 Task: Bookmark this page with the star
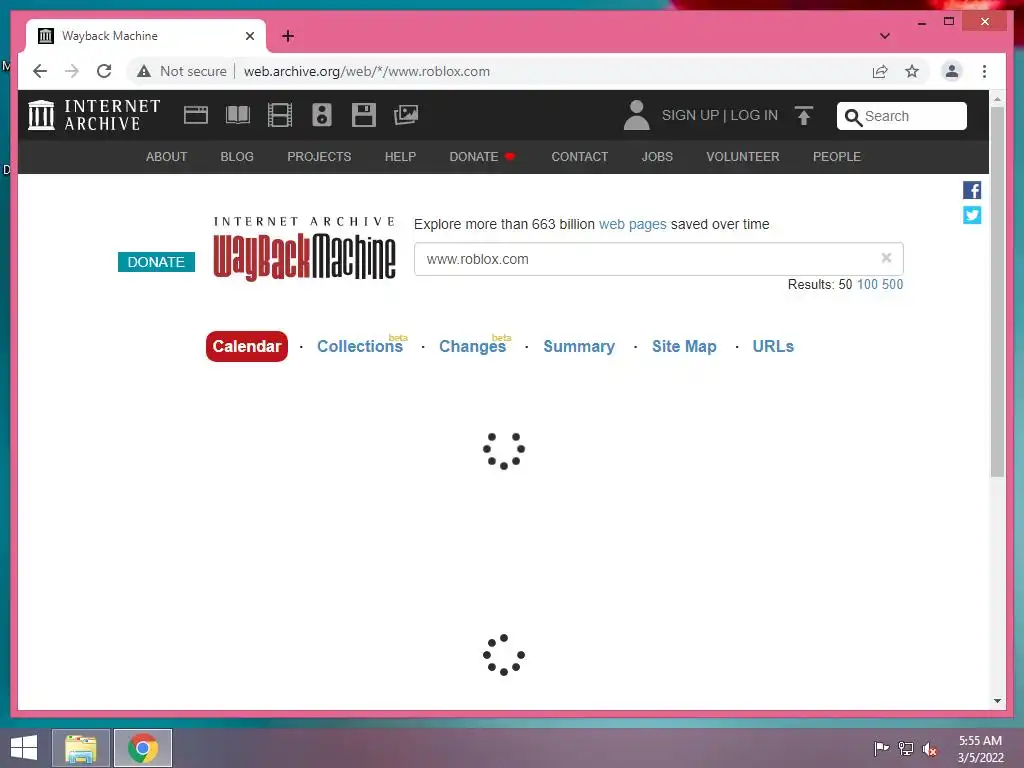point(912,71)
